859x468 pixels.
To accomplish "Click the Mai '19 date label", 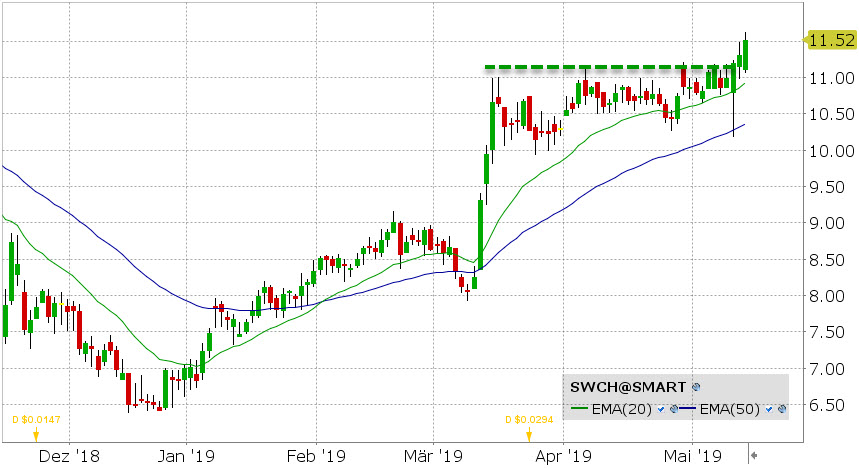I will [692, 456].
